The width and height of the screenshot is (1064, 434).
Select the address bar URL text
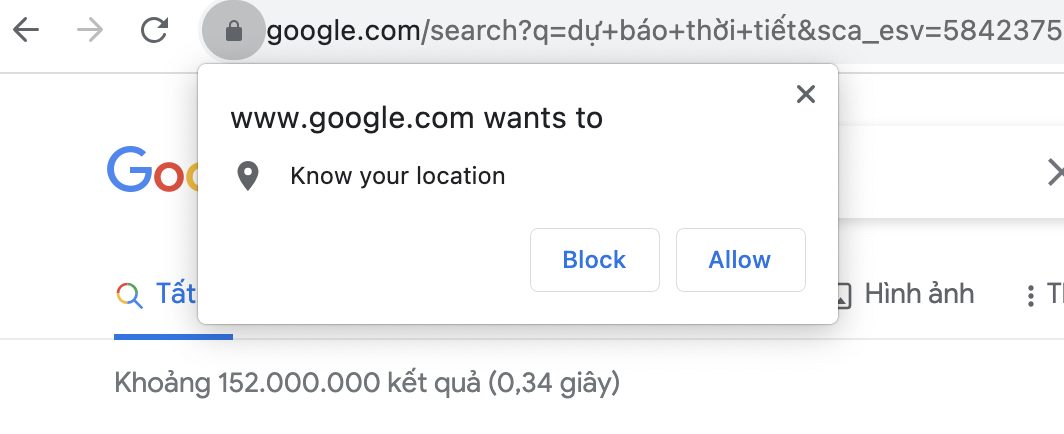click(665, 31)
